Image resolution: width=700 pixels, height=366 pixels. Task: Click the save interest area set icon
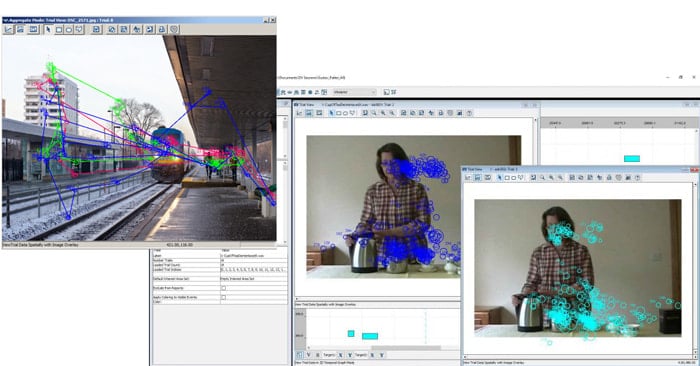[x=96, y=29]
